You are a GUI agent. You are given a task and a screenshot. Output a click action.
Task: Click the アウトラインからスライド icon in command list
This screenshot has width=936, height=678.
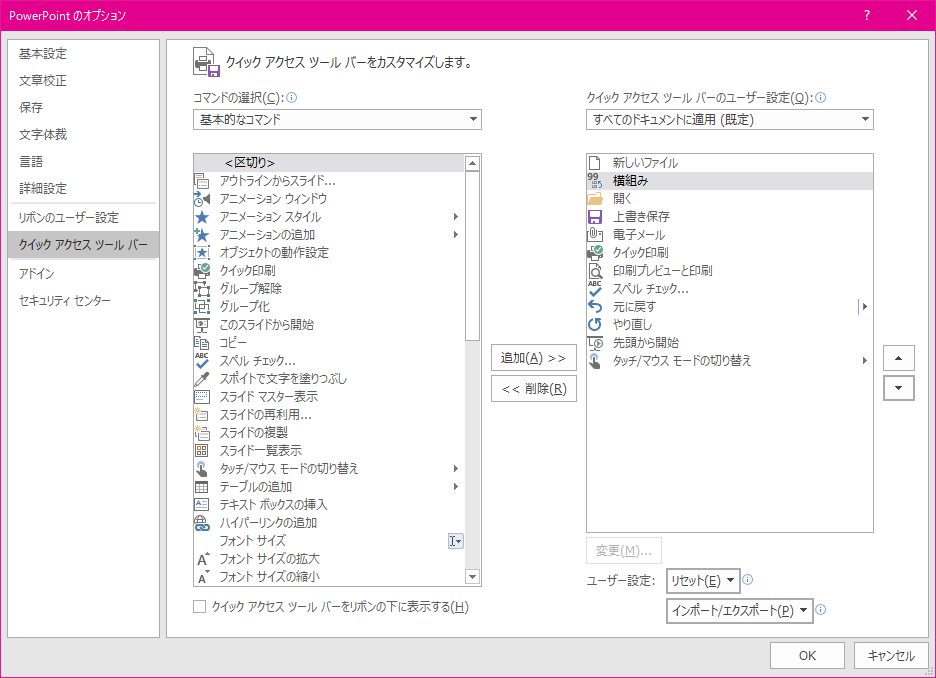tap(202, 181)
